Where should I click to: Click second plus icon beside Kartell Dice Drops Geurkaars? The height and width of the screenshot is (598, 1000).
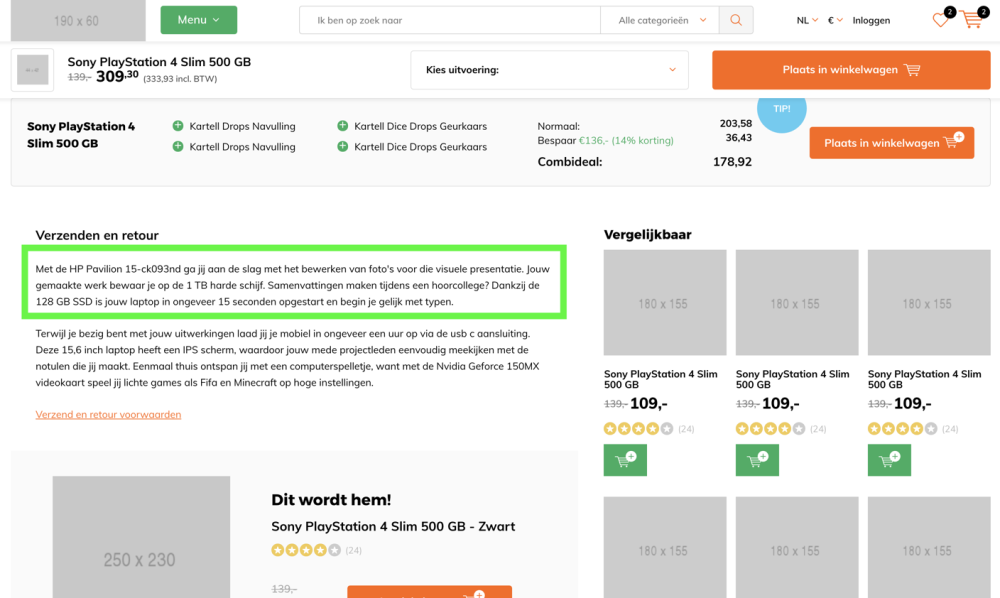(342, 146)
